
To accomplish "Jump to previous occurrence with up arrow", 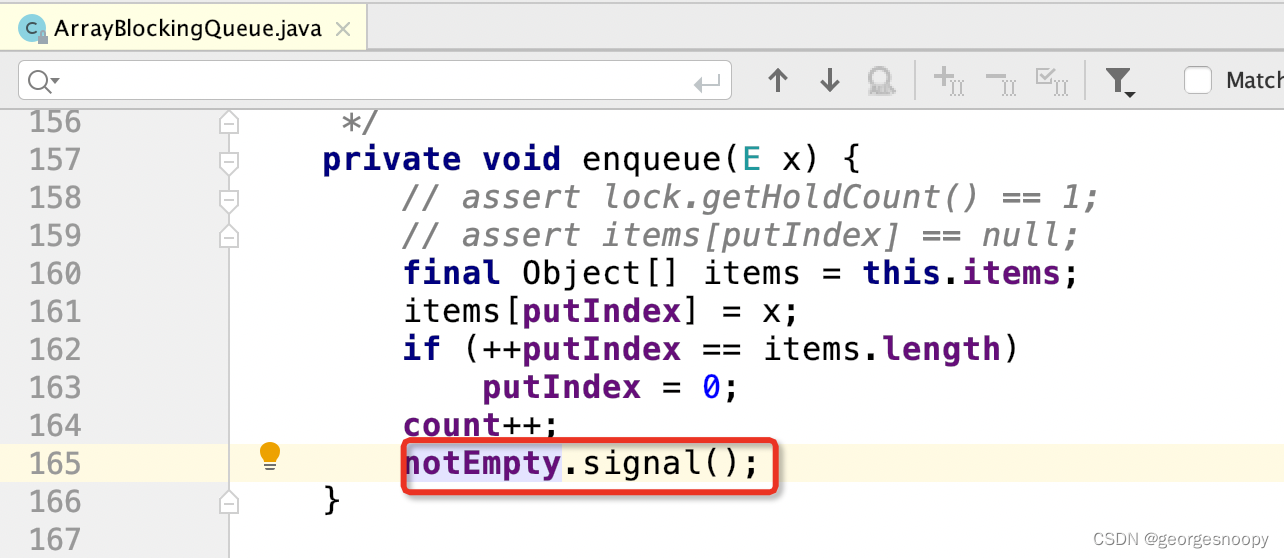I will pos(778,81).
